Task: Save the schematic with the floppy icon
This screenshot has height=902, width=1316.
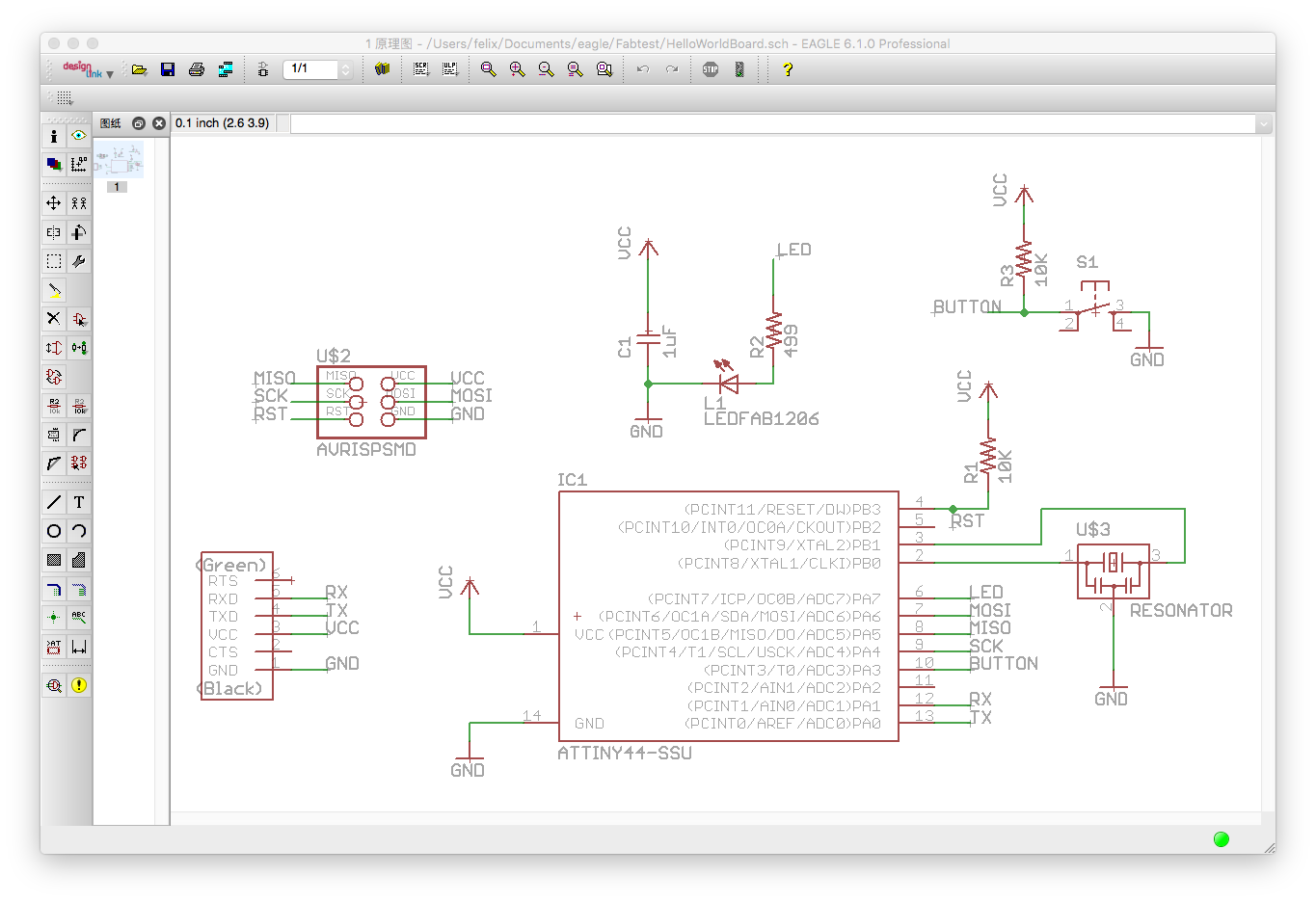Action: pyautogui.click(x=168, y=69)
